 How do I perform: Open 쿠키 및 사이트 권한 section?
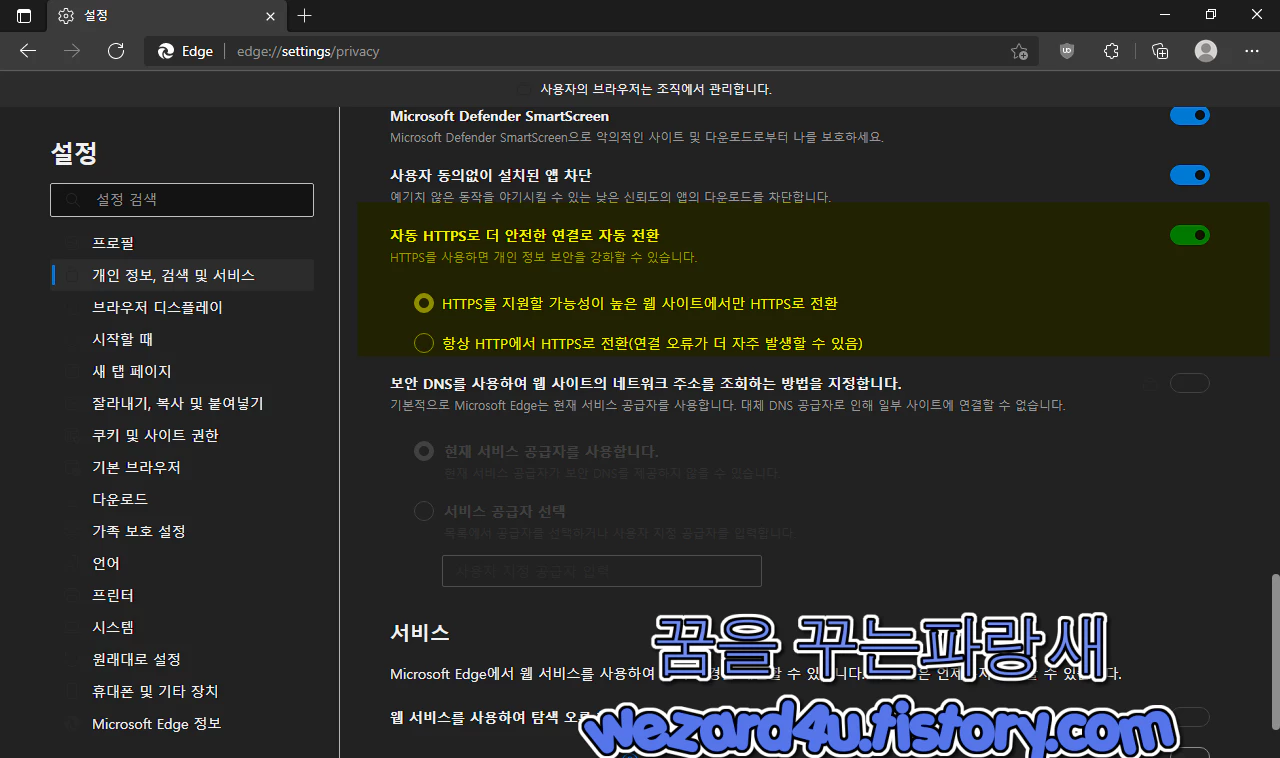182,435
